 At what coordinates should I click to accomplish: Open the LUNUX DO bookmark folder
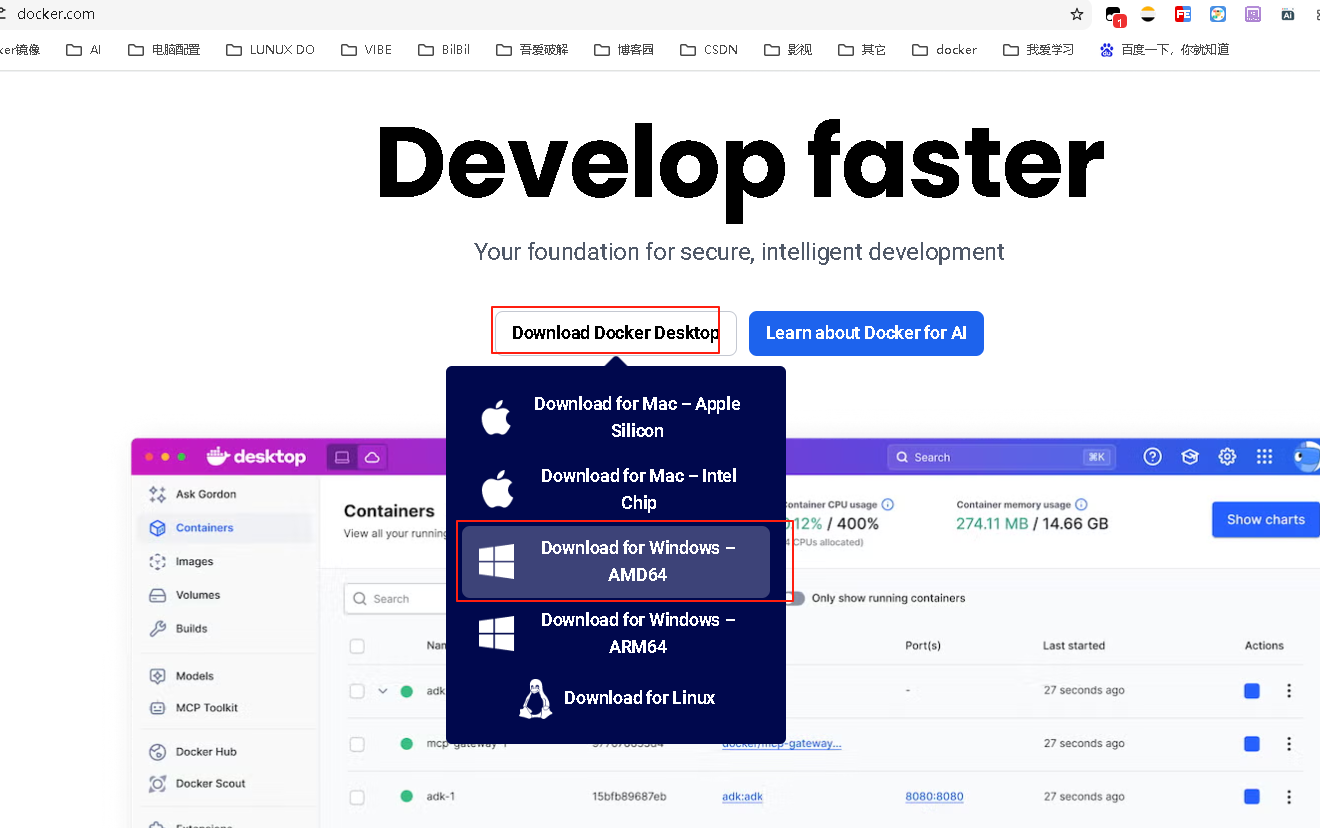point(270,49)
